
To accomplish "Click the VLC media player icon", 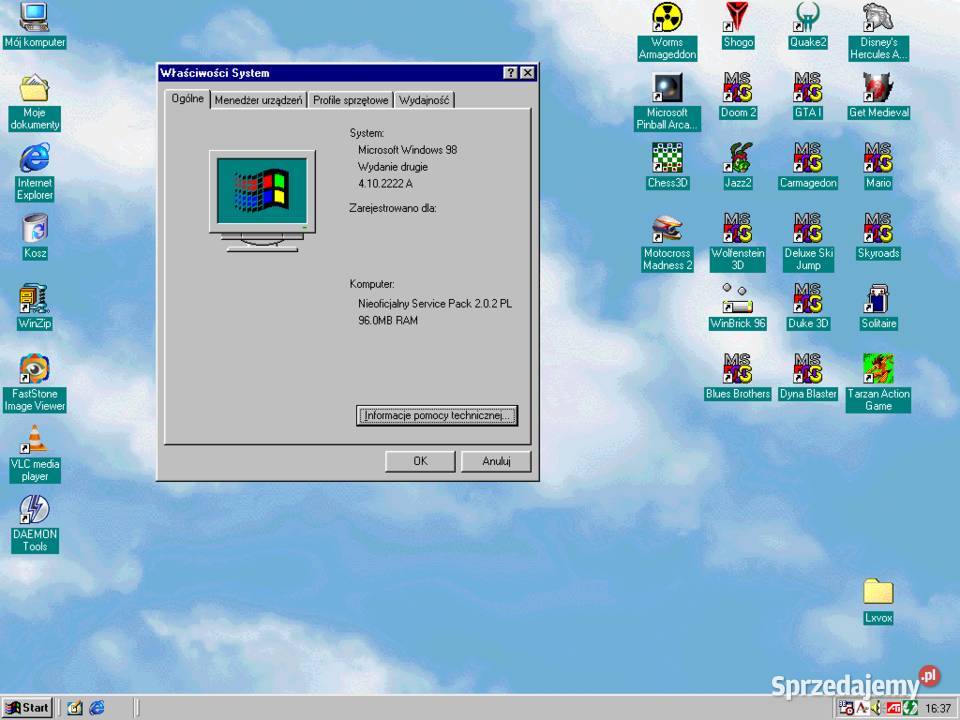I will [35, 440].
